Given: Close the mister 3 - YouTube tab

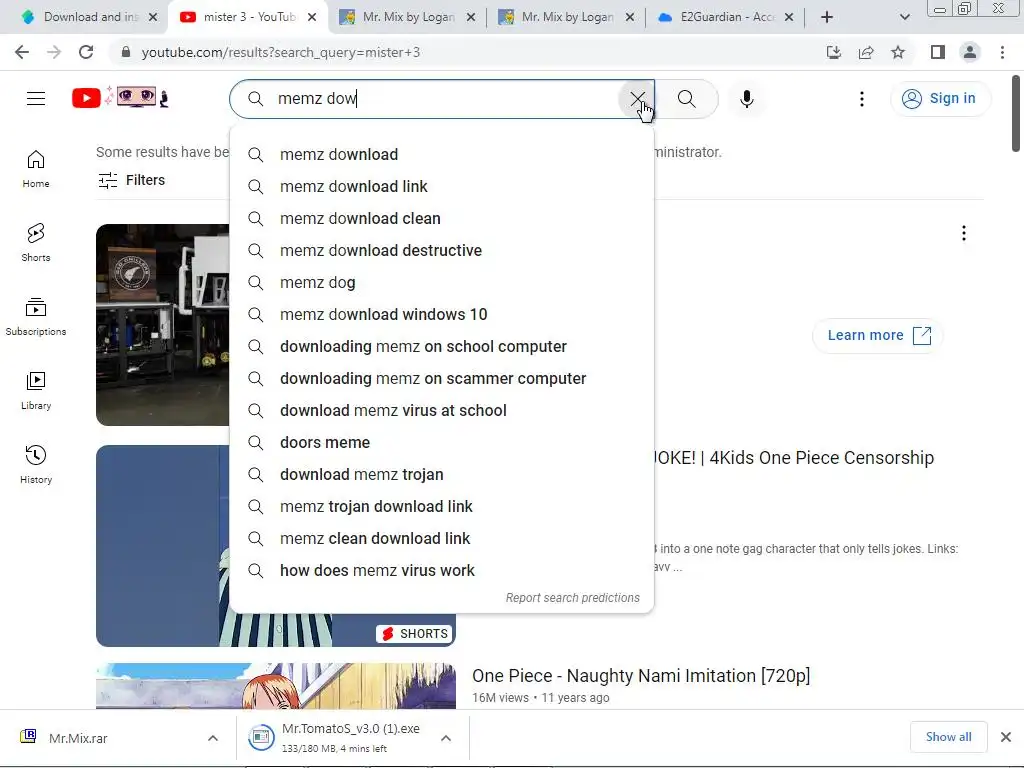Looking at the screenshot, I should coord(312,17).
